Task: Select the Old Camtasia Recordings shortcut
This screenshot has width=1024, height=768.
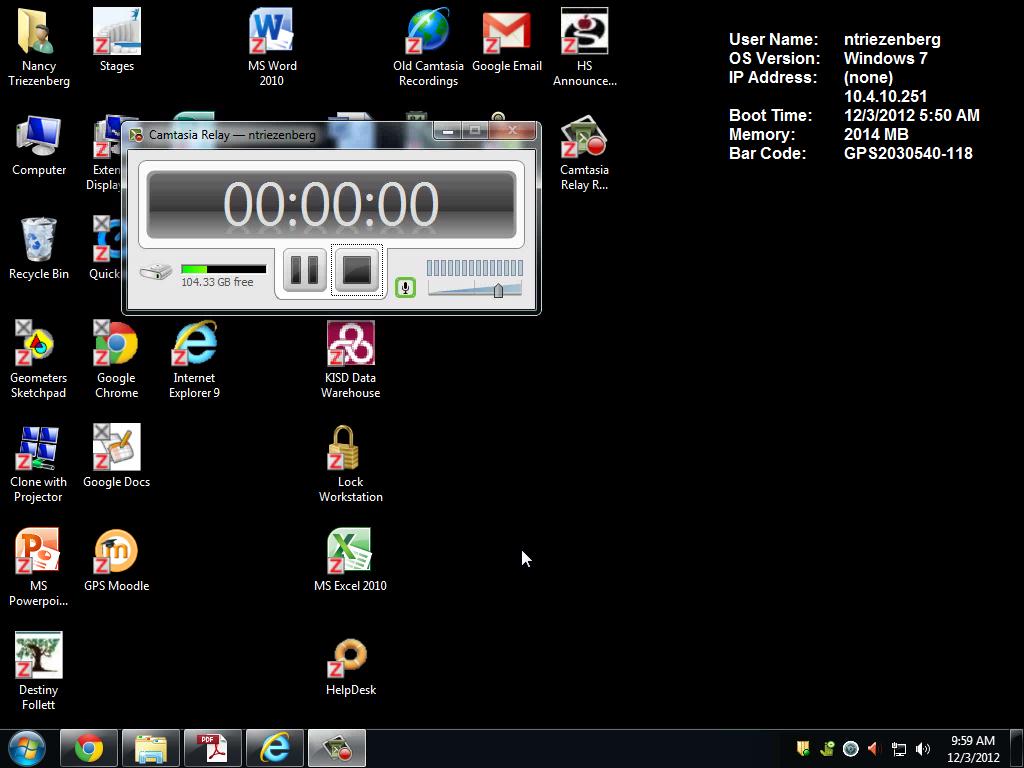Action: point(428,48)
